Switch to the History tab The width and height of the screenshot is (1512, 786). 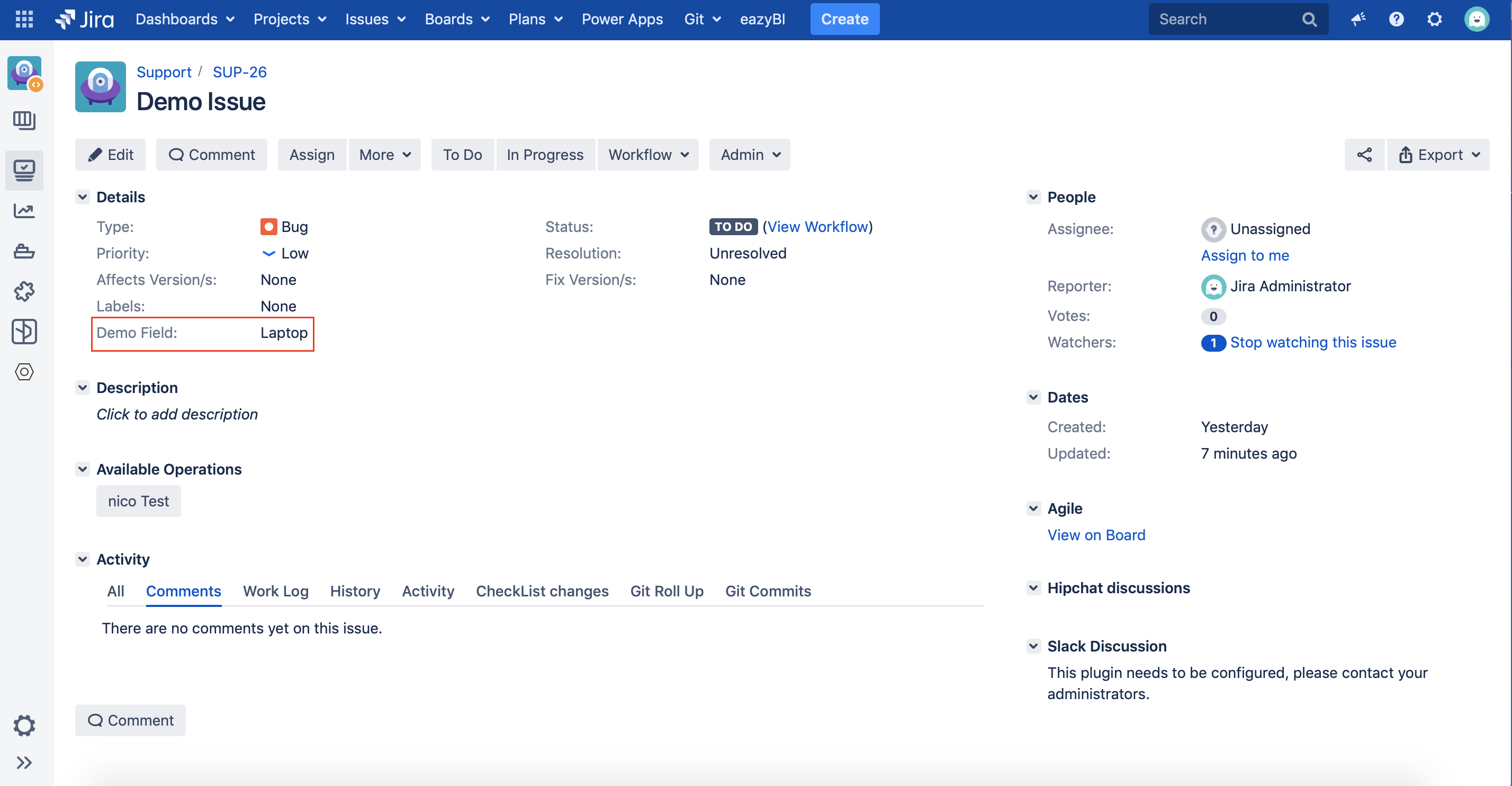[355, 591]
